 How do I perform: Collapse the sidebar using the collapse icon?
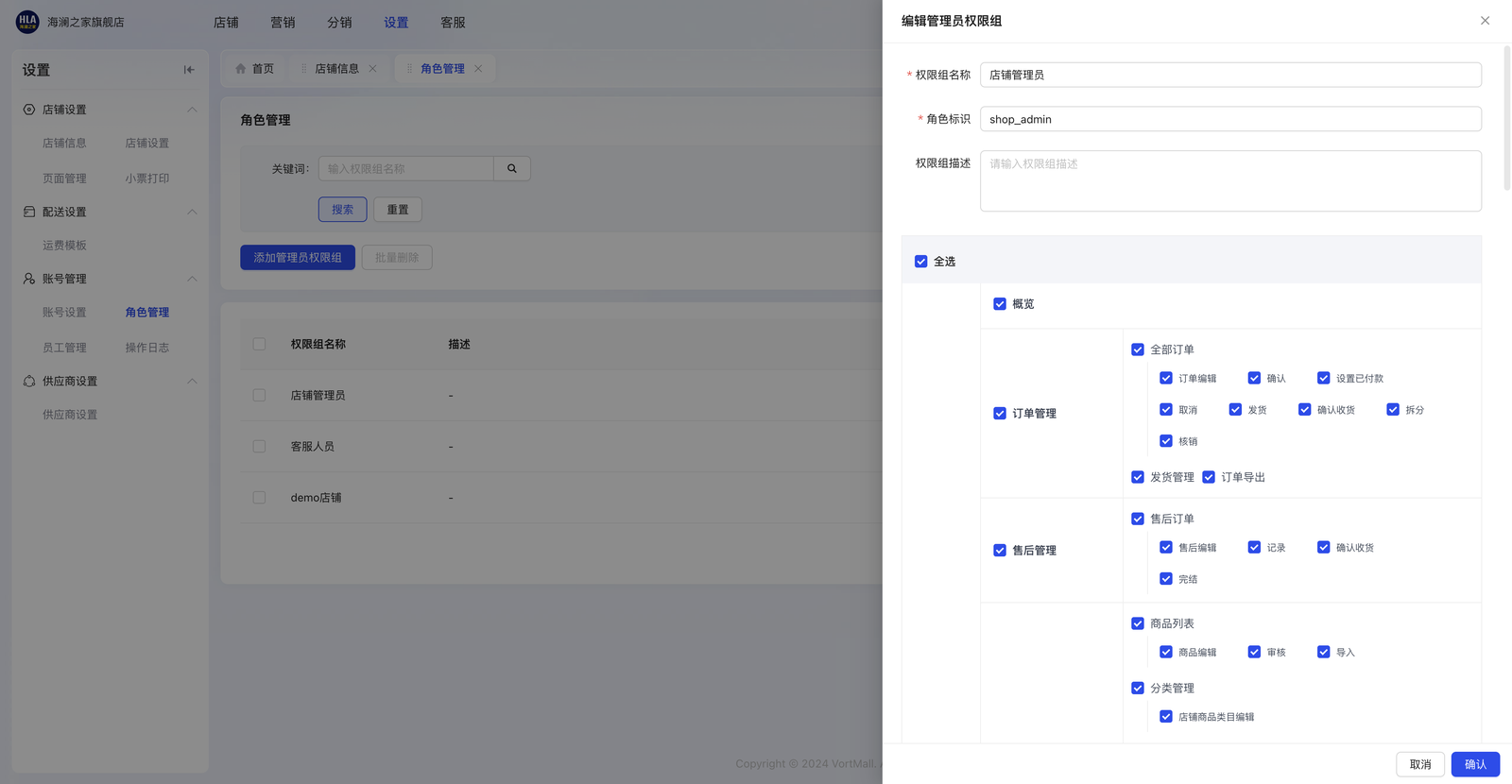tap(189, 70)
